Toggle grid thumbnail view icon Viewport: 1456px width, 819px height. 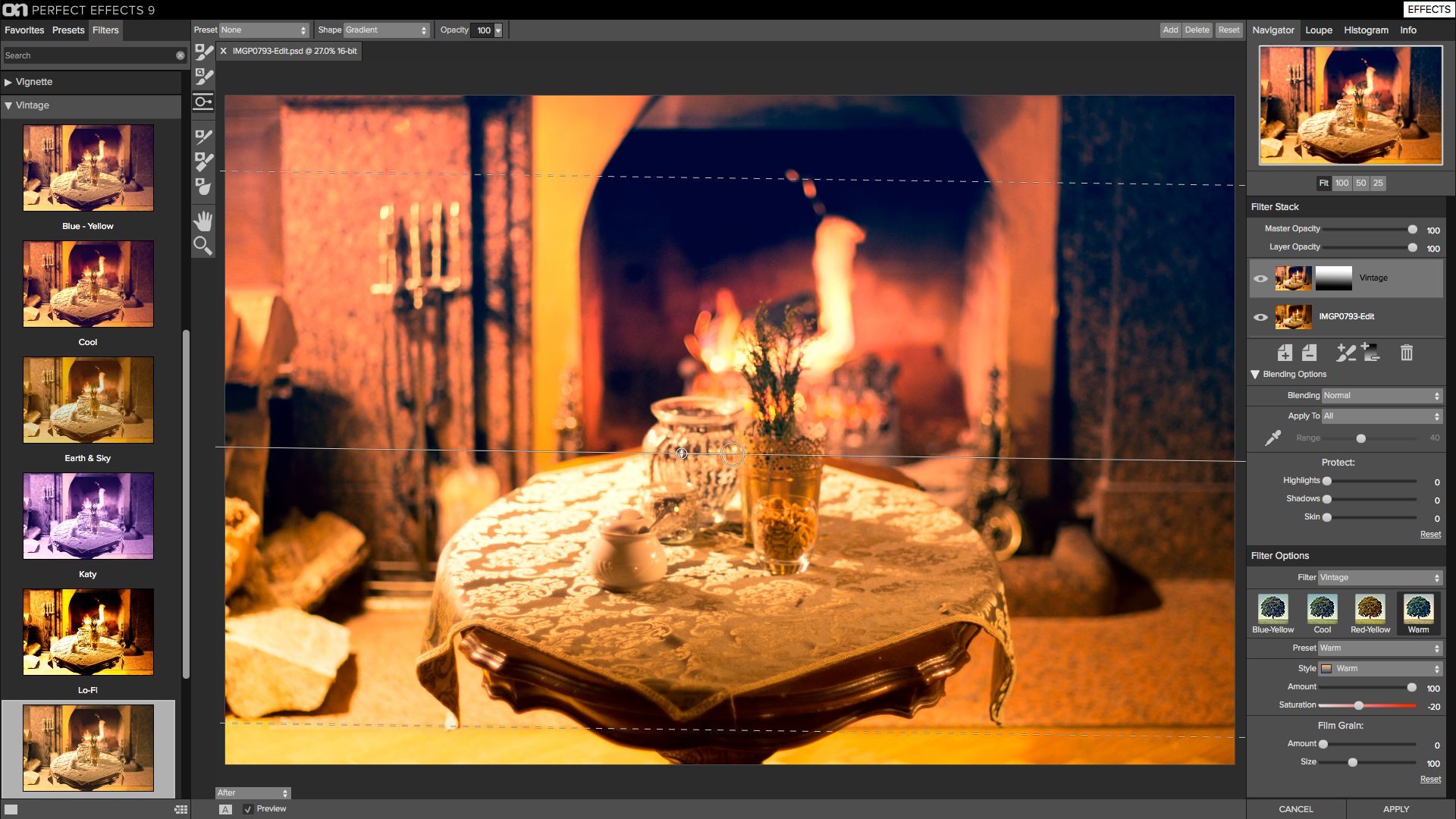[x=181, y=809]
